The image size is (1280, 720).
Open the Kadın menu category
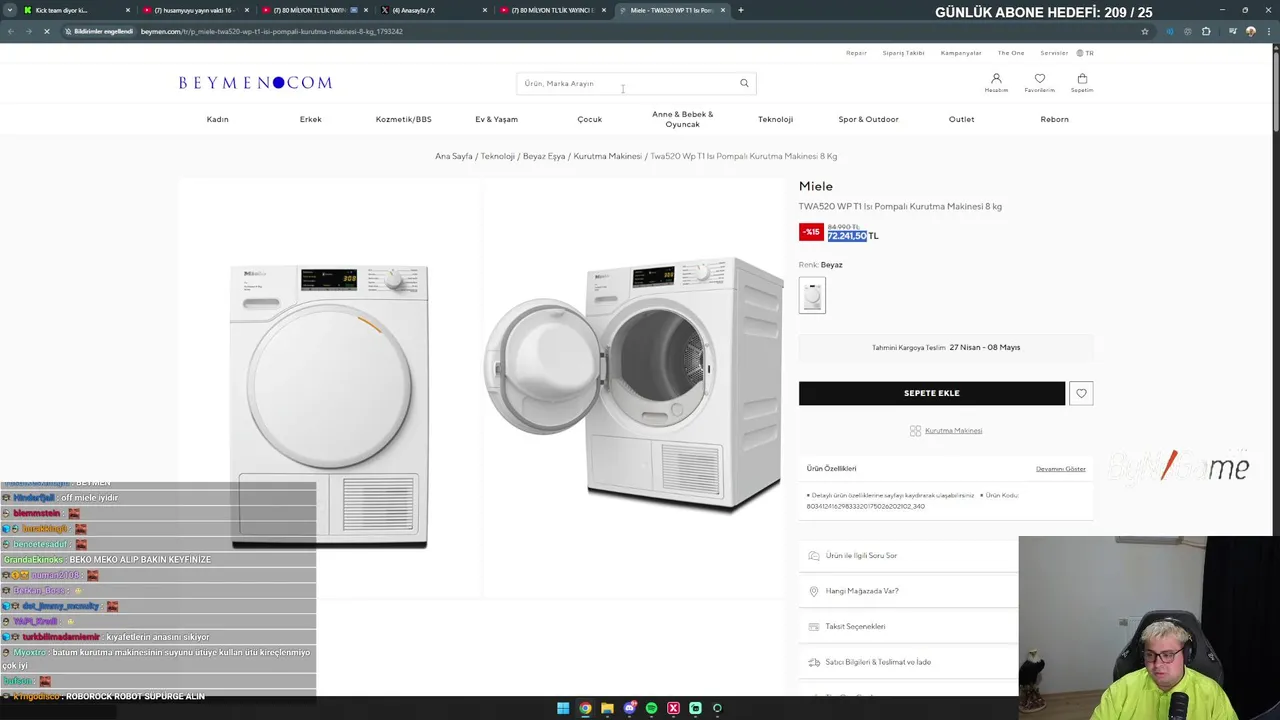(218, 119)
